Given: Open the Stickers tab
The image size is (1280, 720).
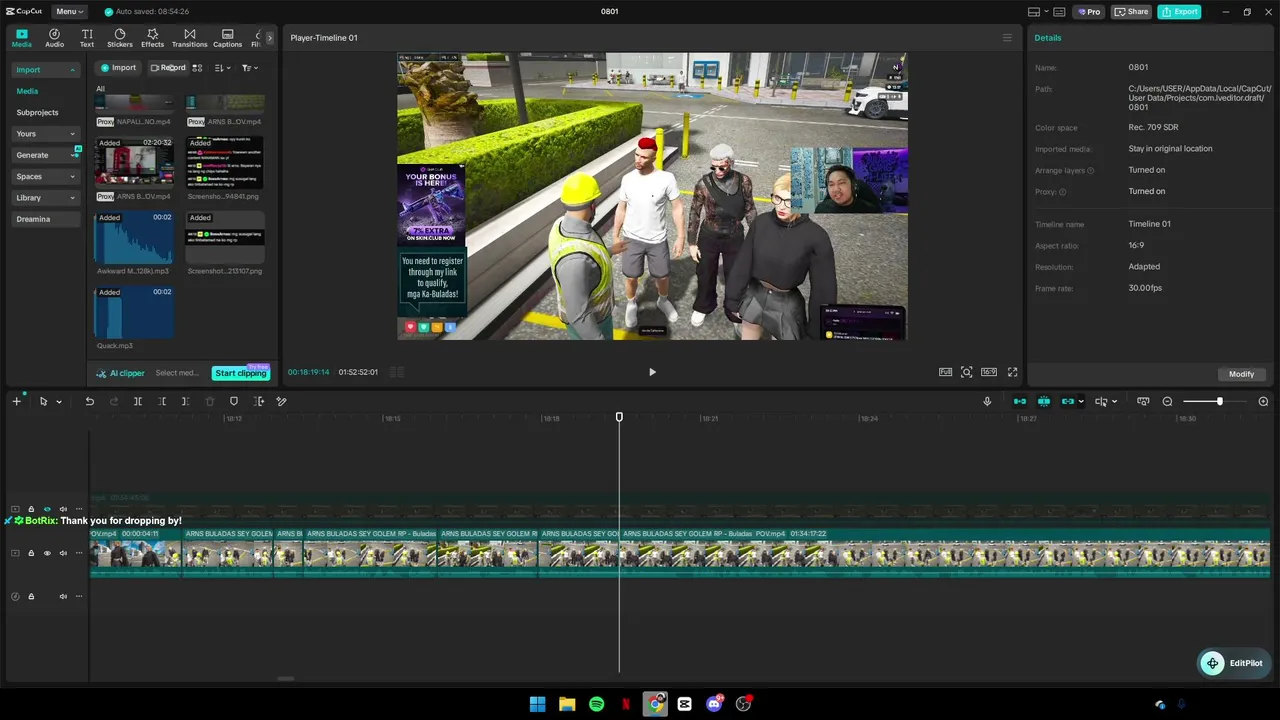Looking at the screenshot, I should click(x=120, y=38).
